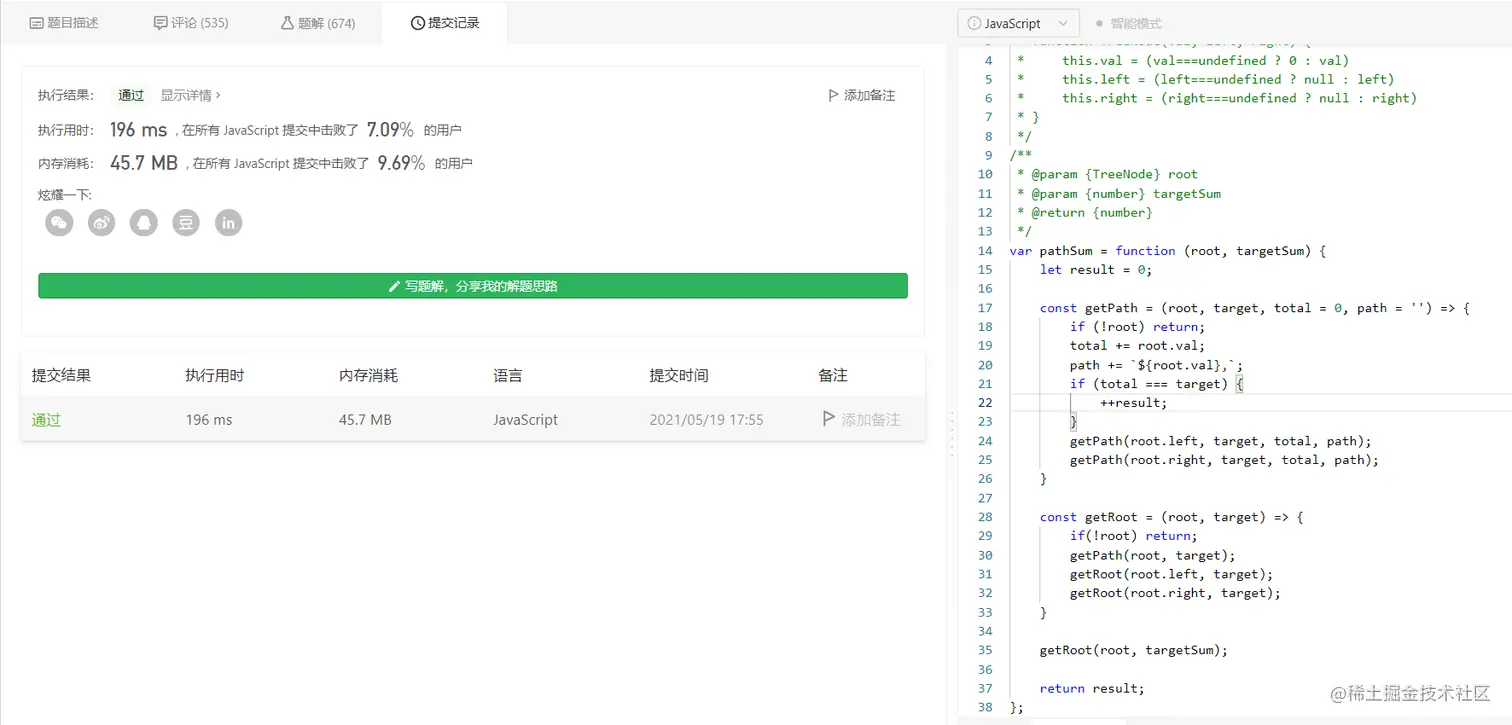Click the 45.7 MB cell in the table row
1512x725 pixels.
pos(365,420)
